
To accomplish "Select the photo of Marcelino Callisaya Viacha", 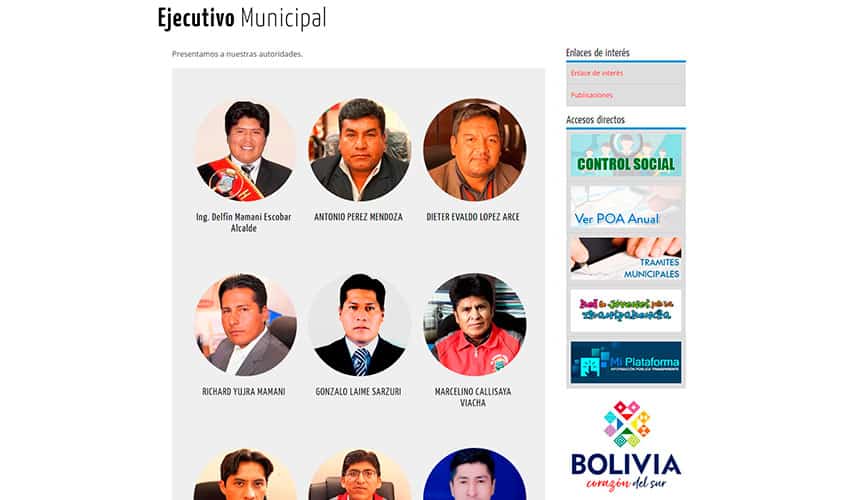I will 474,324.
